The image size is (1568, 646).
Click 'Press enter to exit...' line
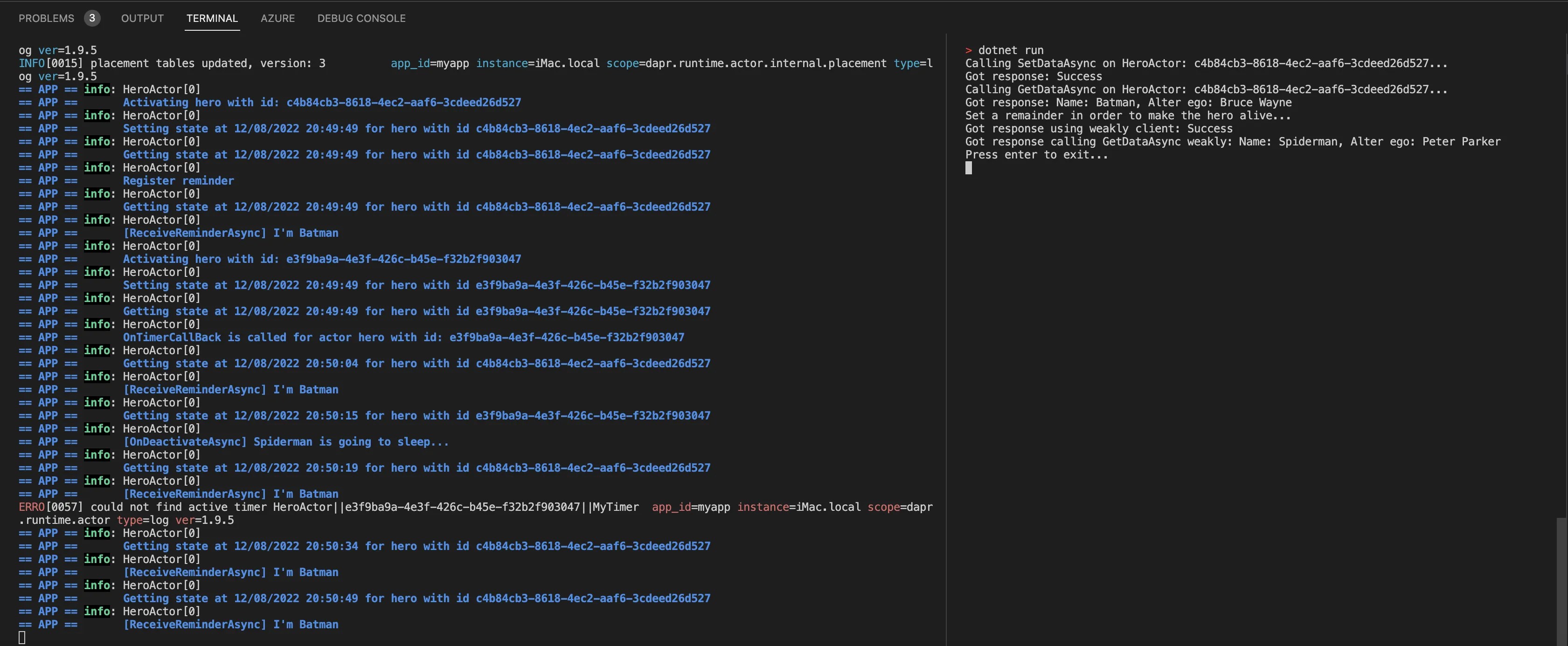tap(1037, 154)
